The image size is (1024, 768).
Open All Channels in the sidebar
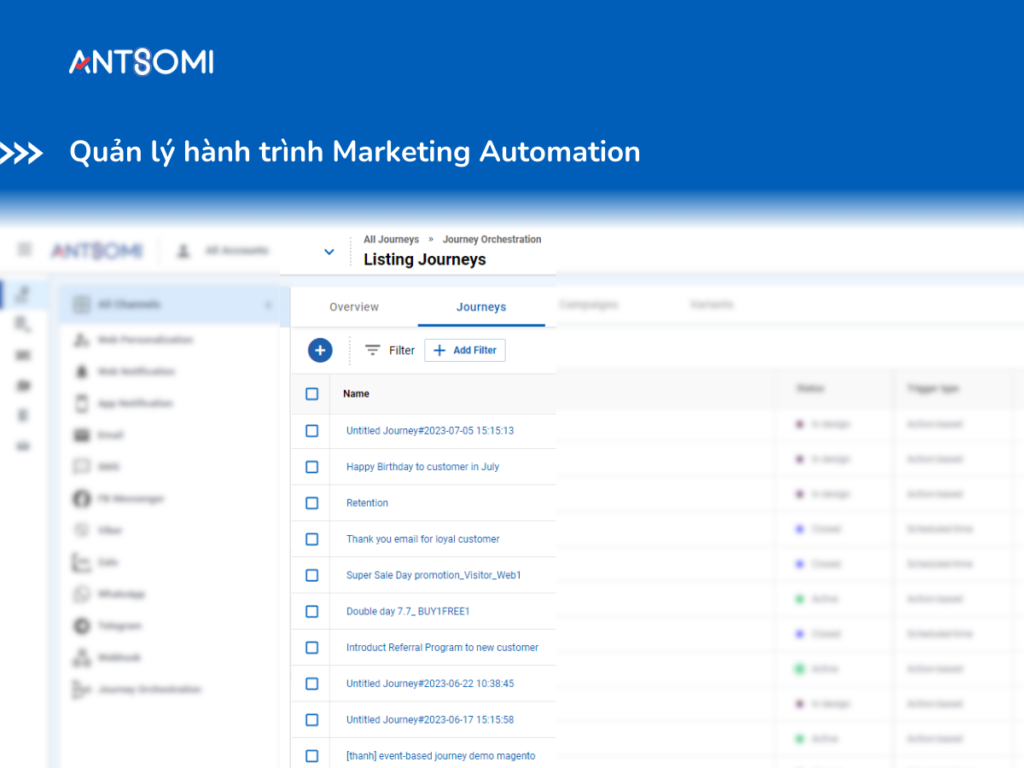click(x=169, y=304)
